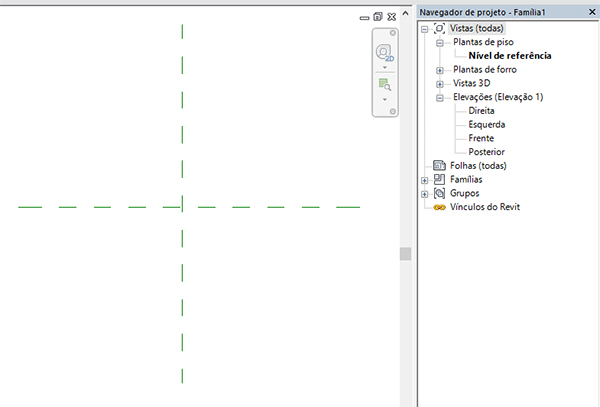The width and height of the screenshot is (600, 407).
Task: Select the Direita elevation view
Action: 481,111
